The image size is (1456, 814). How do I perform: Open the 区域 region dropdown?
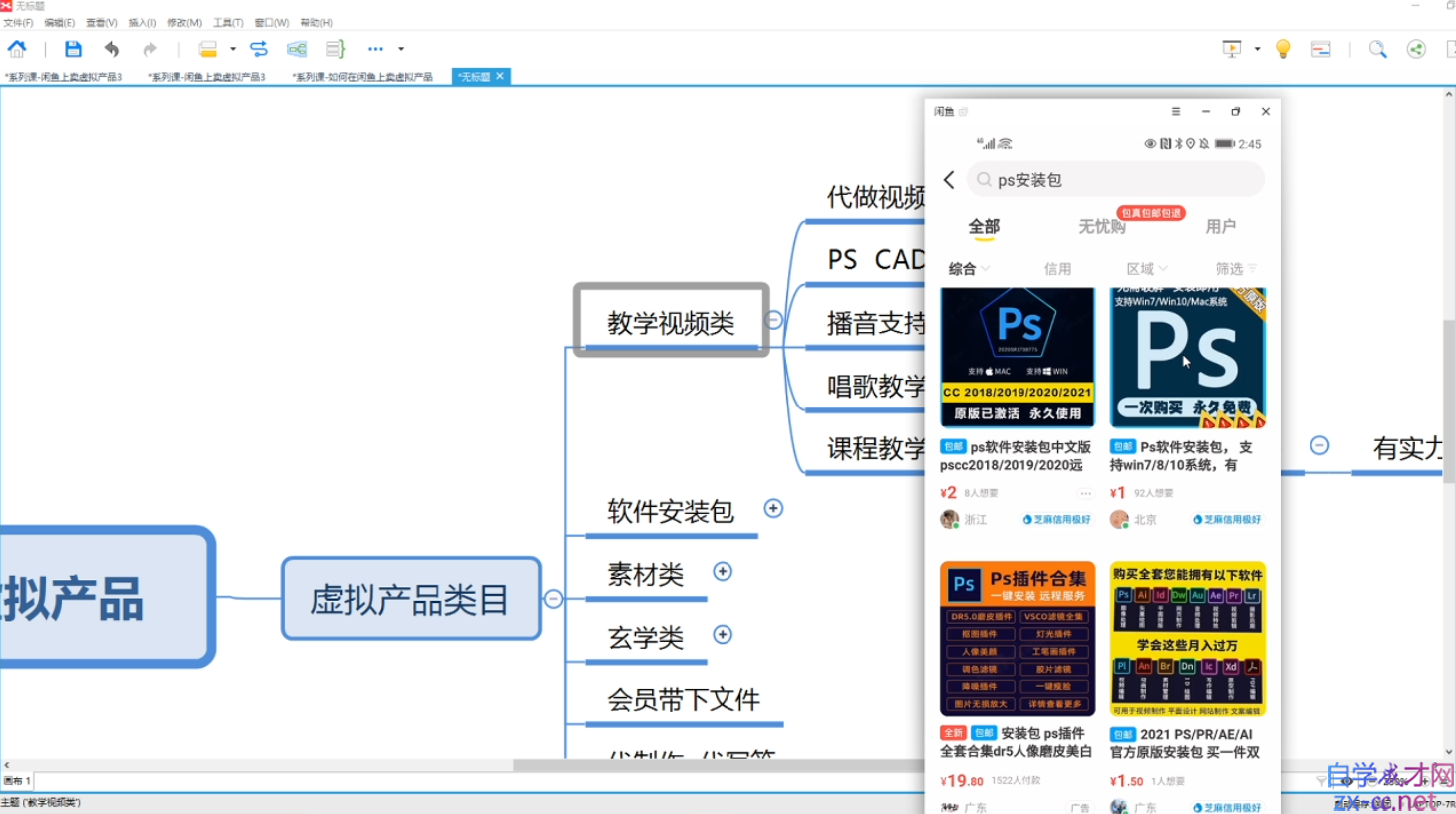(1146, 269)
